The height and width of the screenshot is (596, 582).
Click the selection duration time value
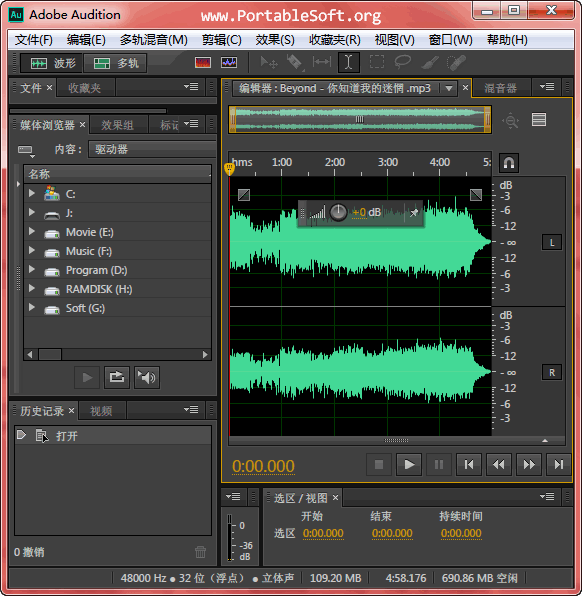pyautogui.click(x=461, y=533)
